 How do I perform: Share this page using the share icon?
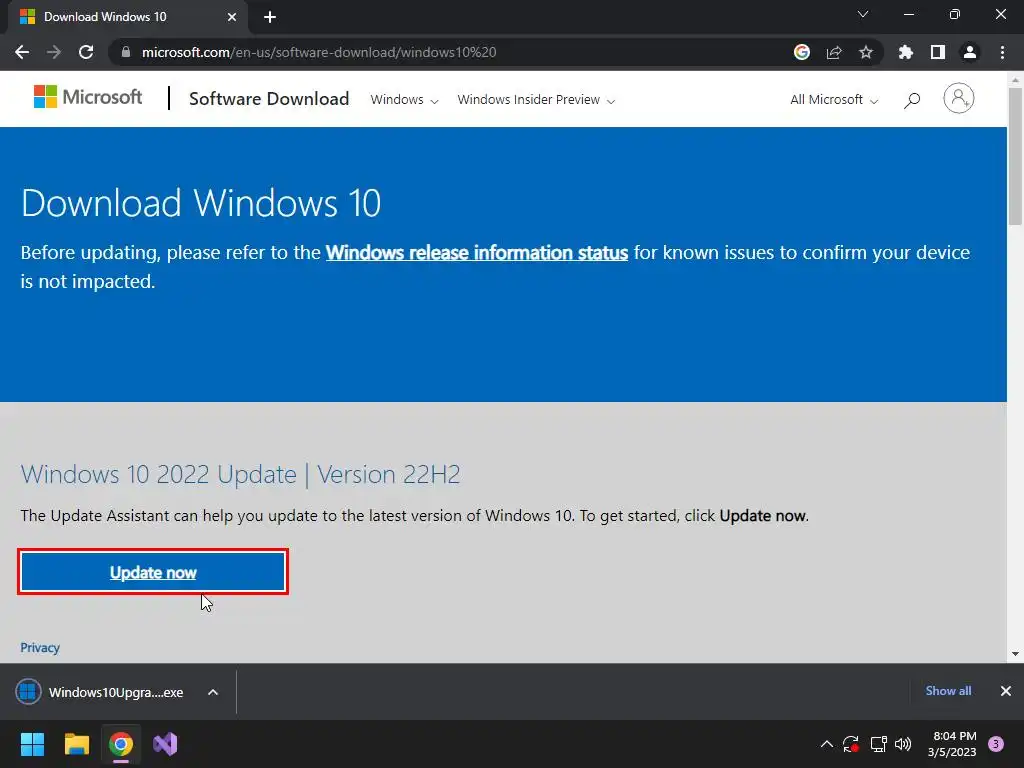(x=834, y=52)
